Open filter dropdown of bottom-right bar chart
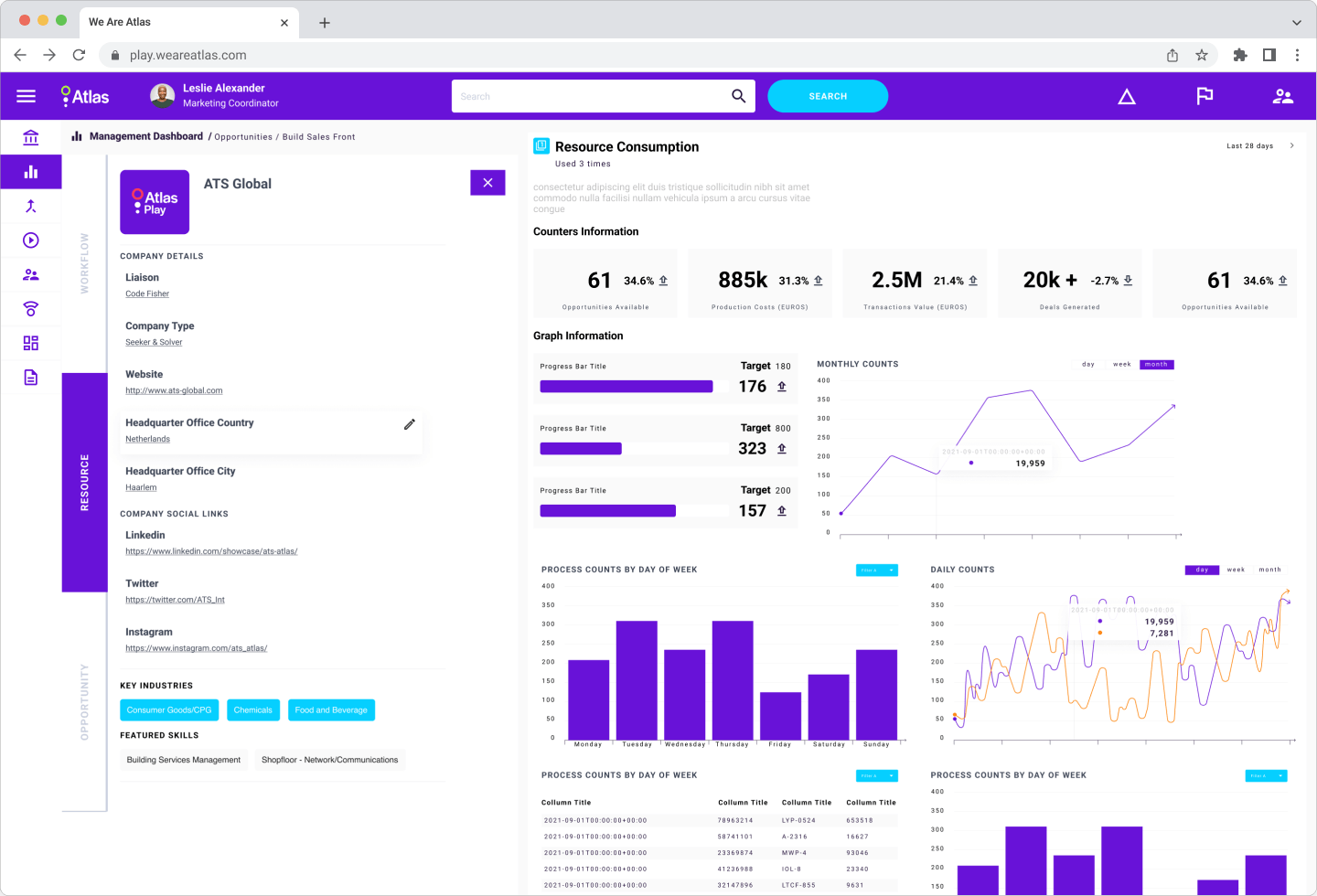 [x=1267, y=776]
